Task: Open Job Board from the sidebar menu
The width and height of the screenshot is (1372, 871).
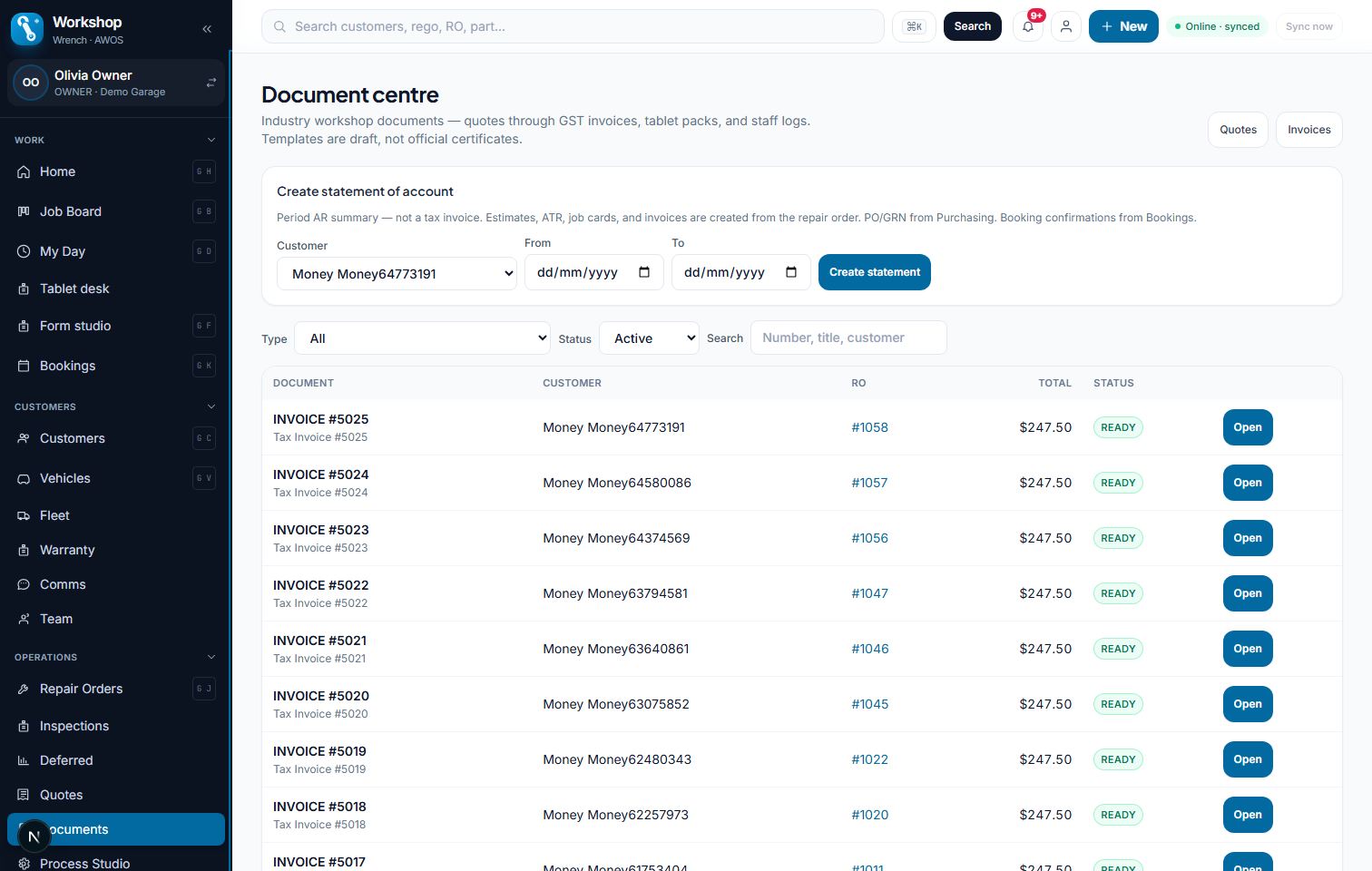Action: (116, 211)
